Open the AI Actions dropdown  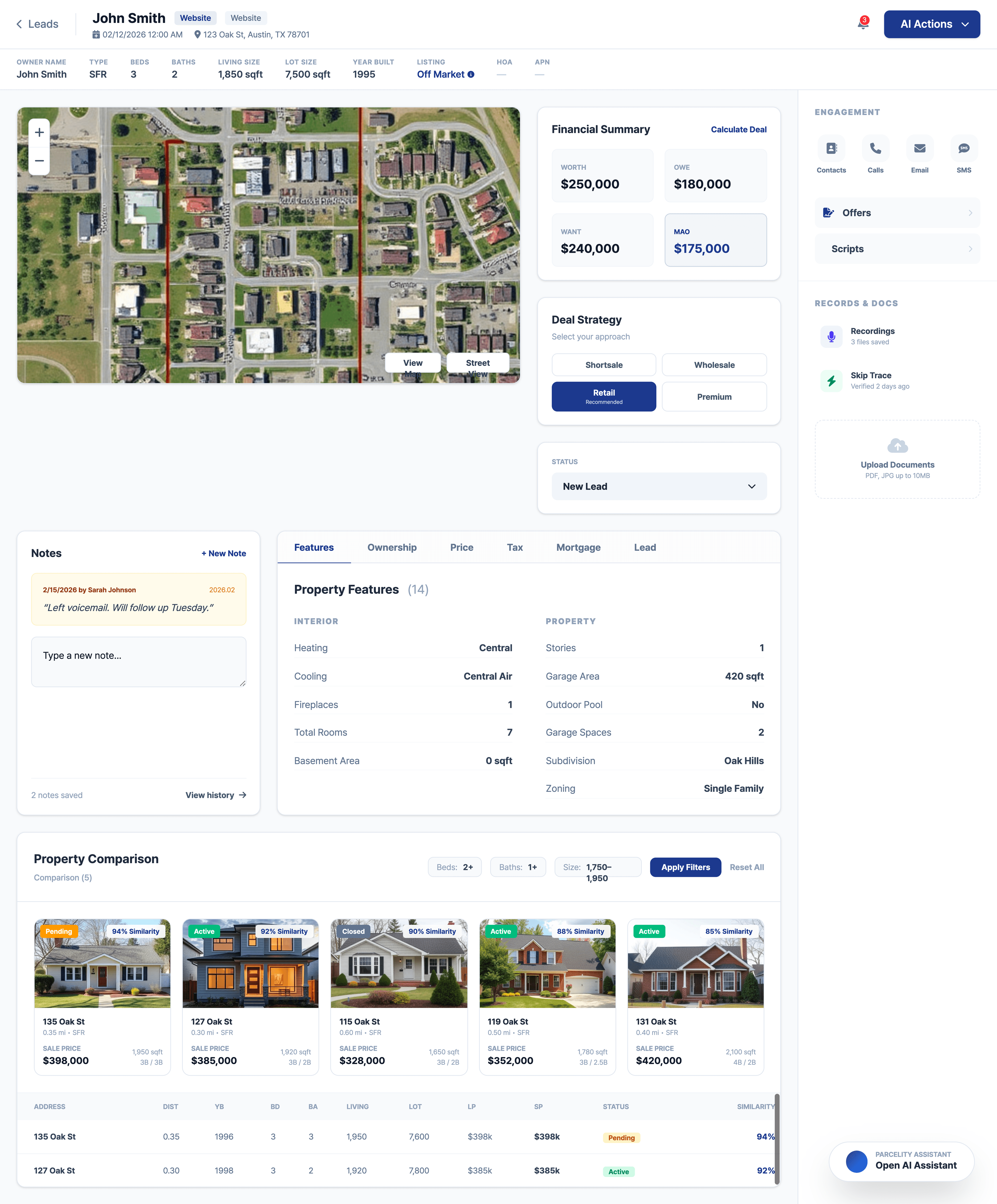pos(932,24)
